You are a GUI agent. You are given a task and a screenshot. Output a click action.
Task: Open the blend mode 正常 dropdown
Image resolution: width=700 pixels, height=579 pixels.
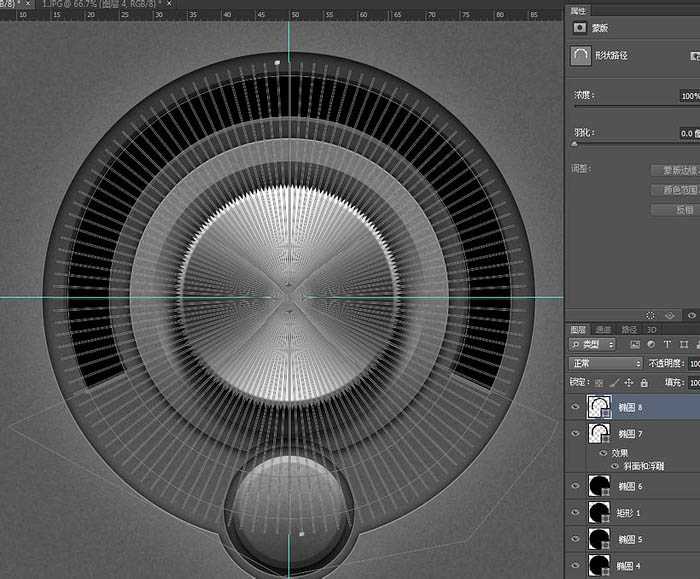pyautogui.click(x=605, y=363)
